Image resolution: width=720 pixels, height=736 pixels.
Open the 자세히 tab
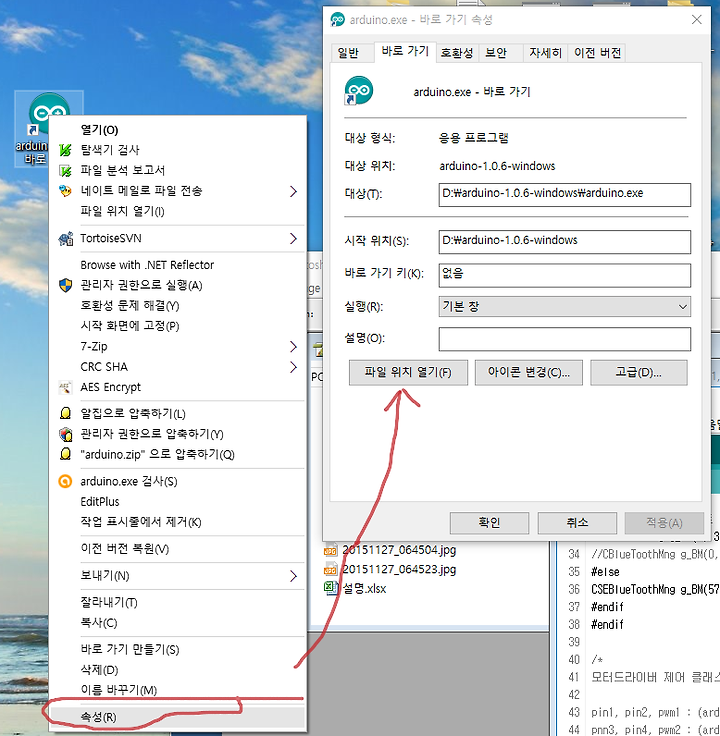pos(545,53)
